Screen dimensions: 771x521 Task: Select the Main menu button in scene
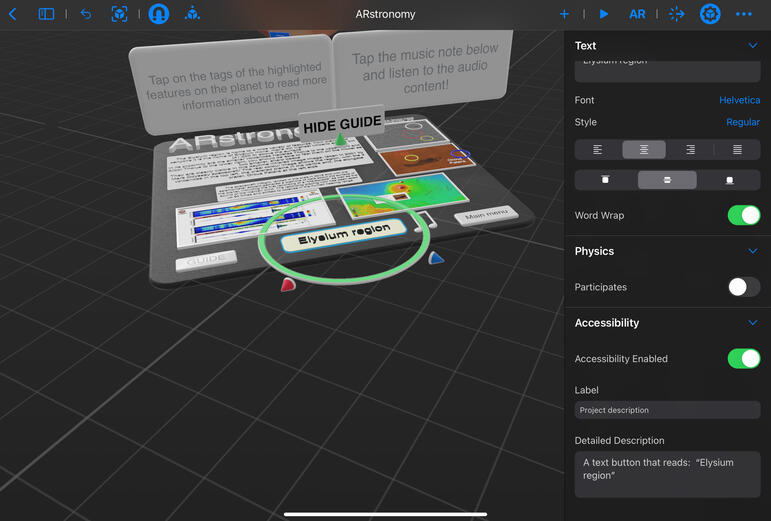486,215
